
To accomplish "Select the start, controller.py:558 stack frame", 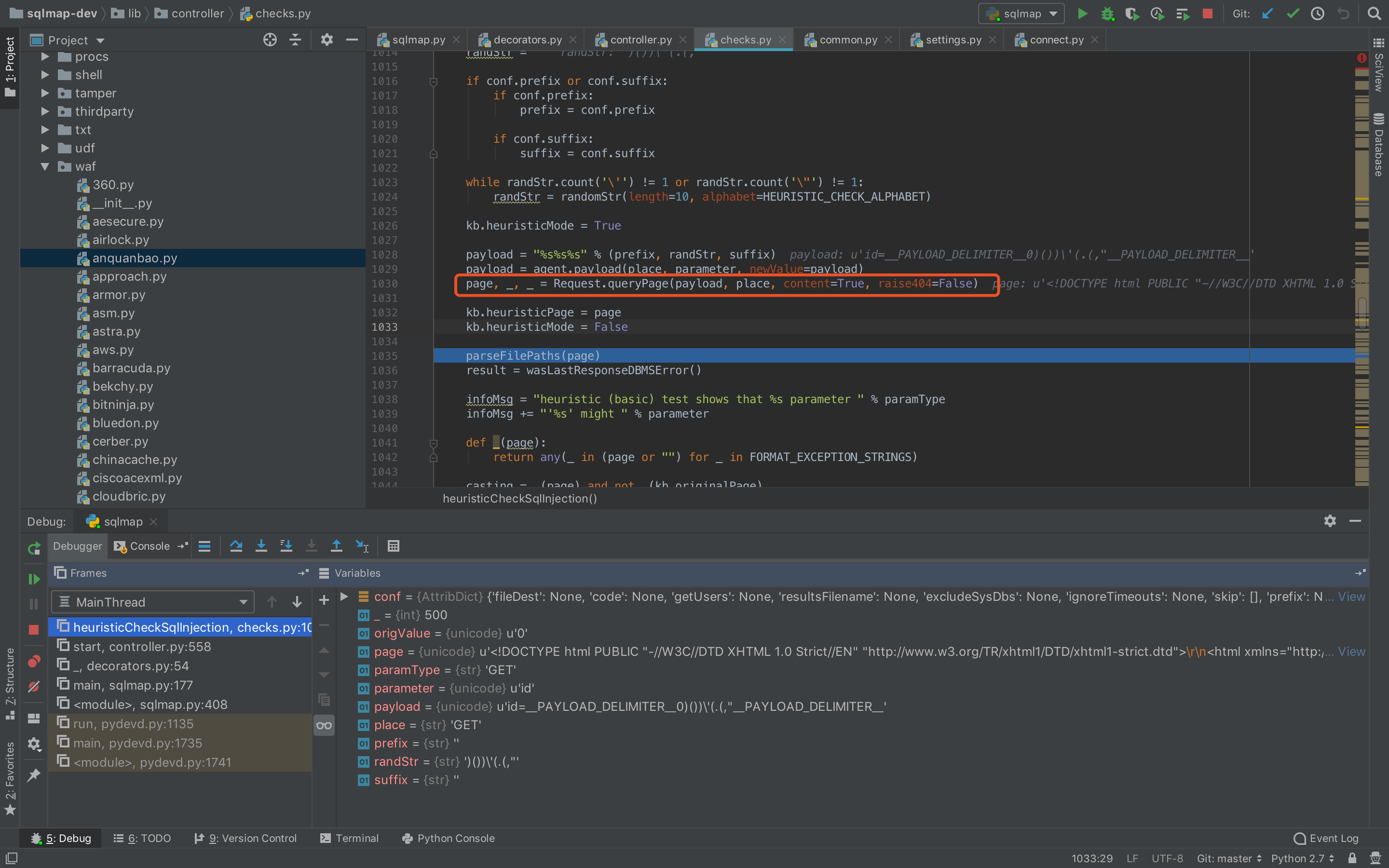I will [x=142, y=646].
